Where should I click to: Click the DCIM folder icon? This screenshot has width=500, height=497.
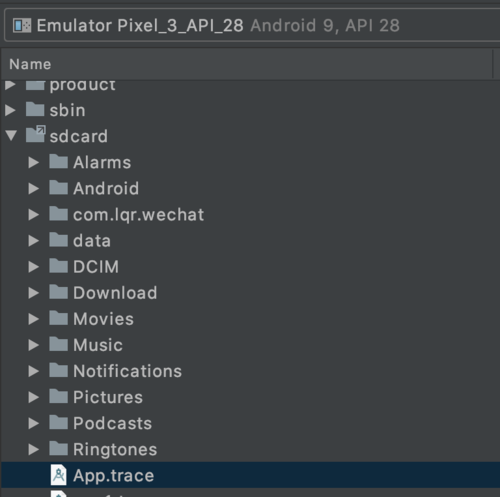(x=59, y=266)
